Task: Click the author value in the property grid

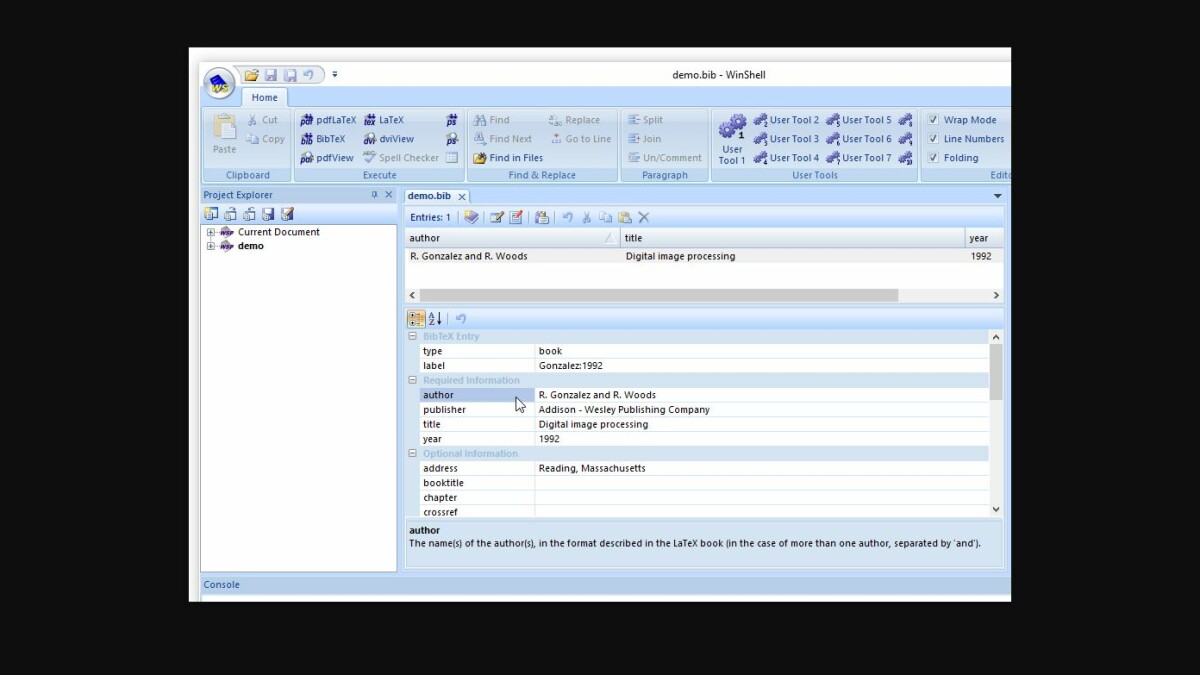Action: (761, 395)
